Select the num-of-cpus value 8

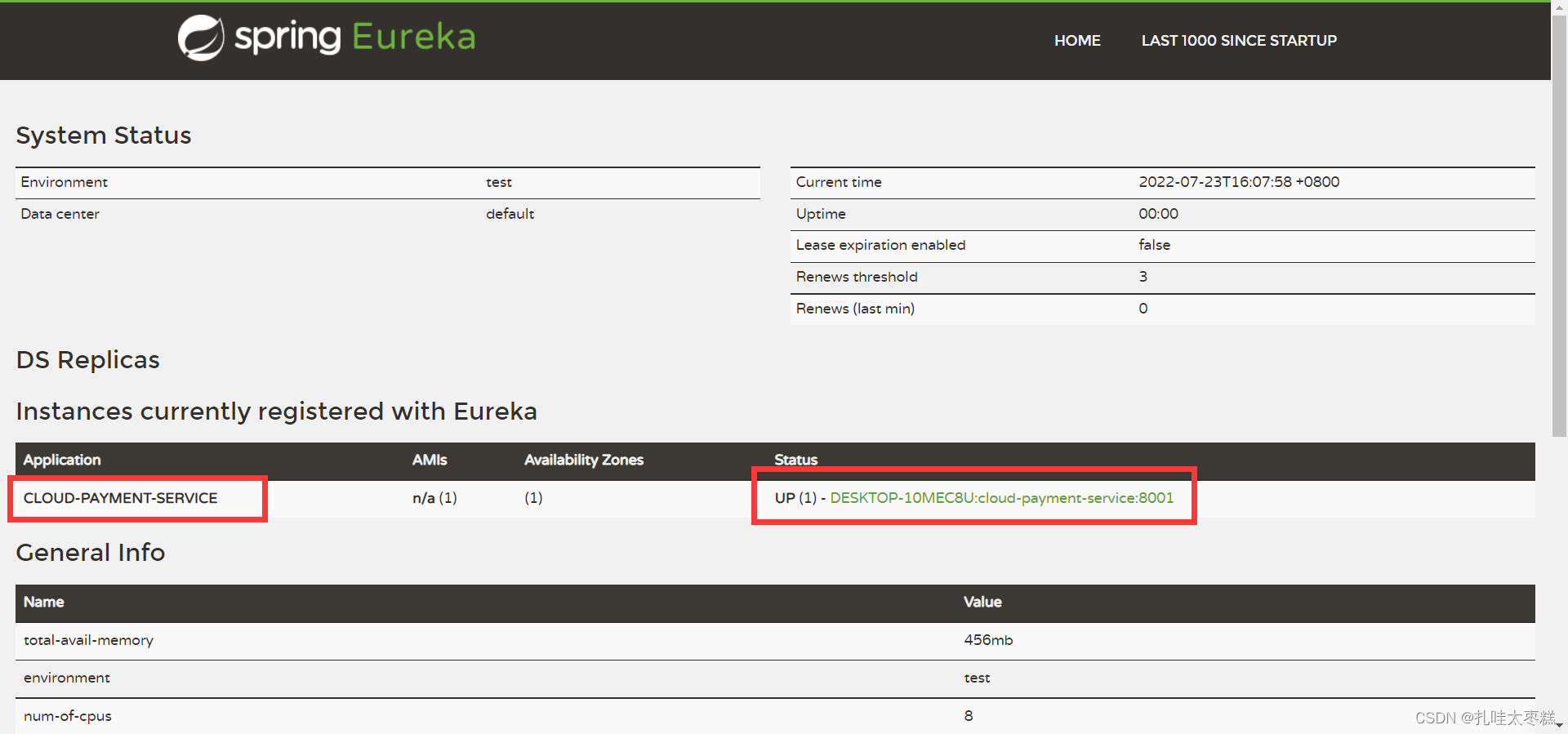(x=969, y=716)
